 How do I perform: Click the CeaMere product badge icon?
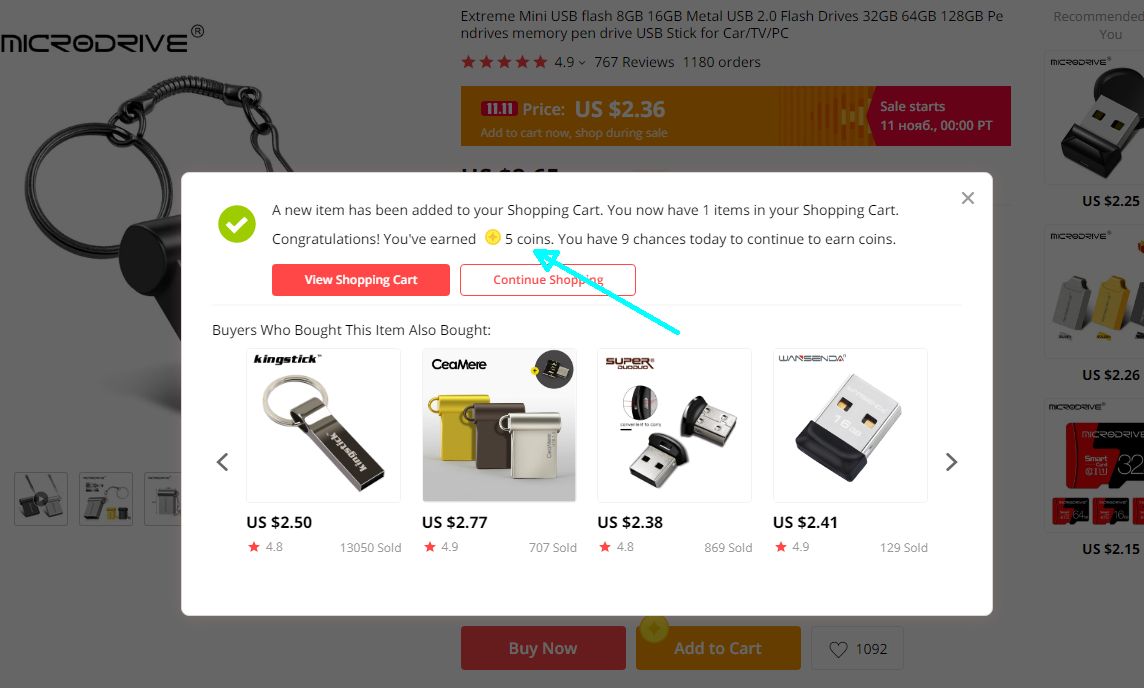[x=552, y=369]
